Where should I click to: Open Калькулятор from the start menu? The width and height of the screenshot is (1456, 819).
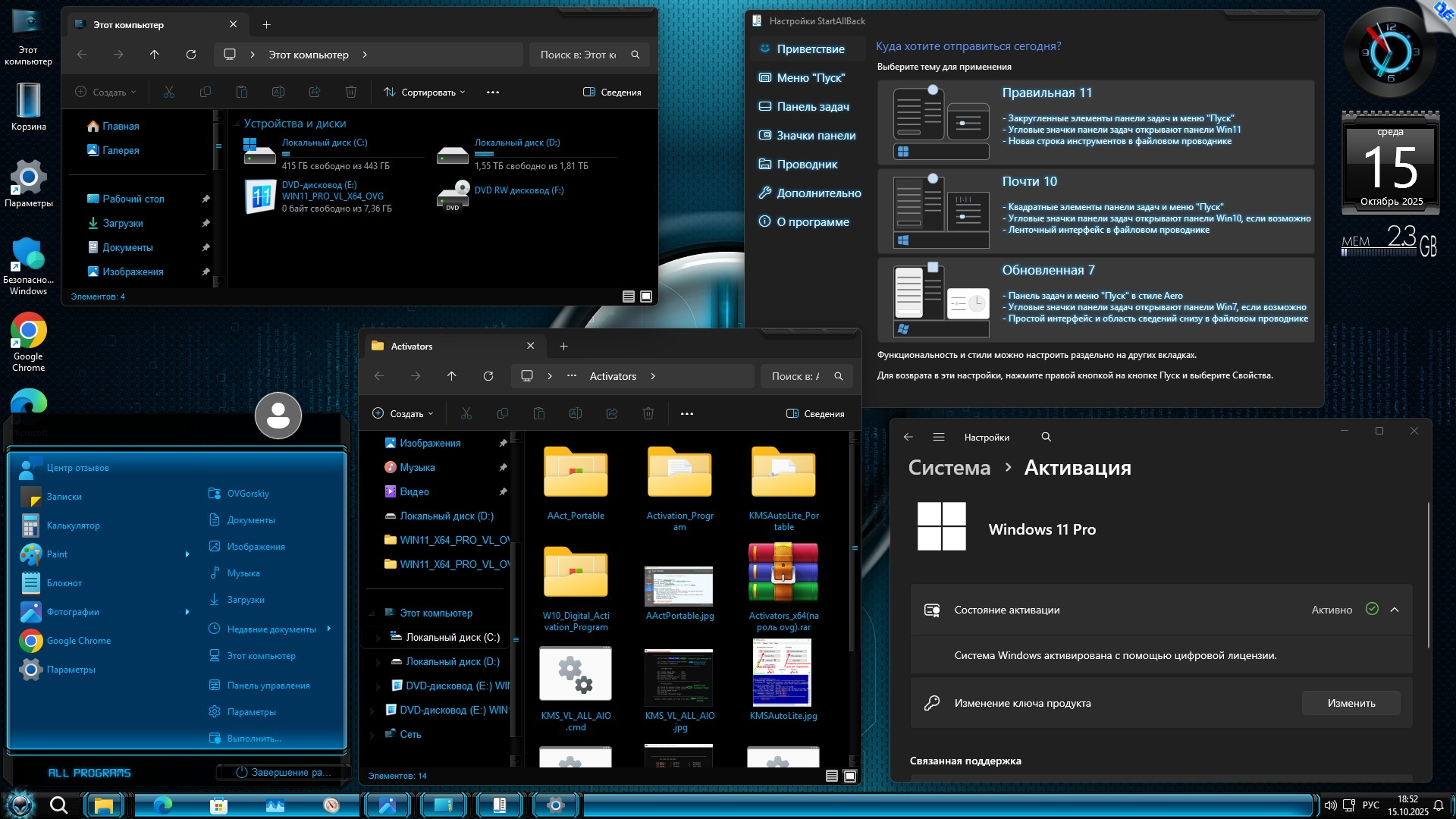pyautogui.click(x=73, y=526)
